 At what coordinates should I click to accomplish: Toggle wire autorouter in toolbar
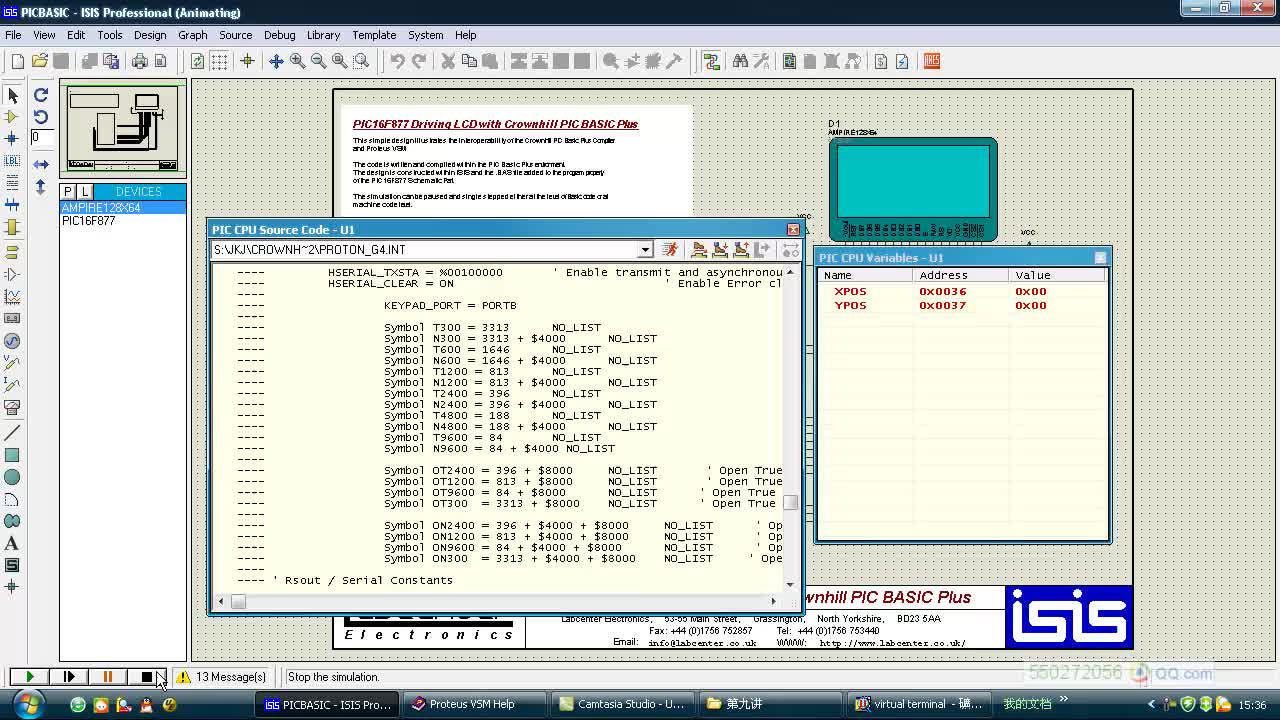coord(711,61)
